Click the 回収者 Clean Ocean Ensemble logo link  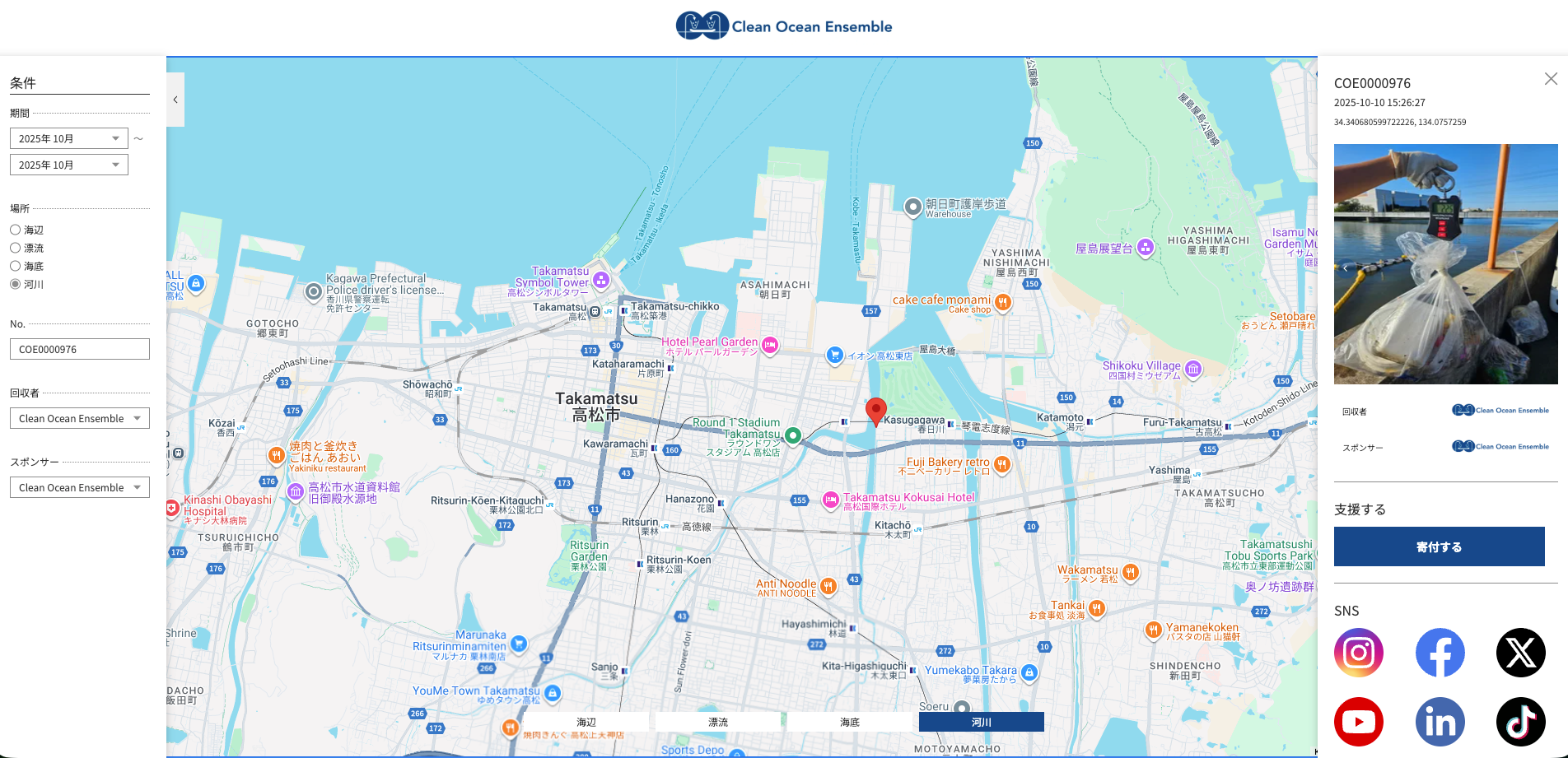coord(1500,410)
